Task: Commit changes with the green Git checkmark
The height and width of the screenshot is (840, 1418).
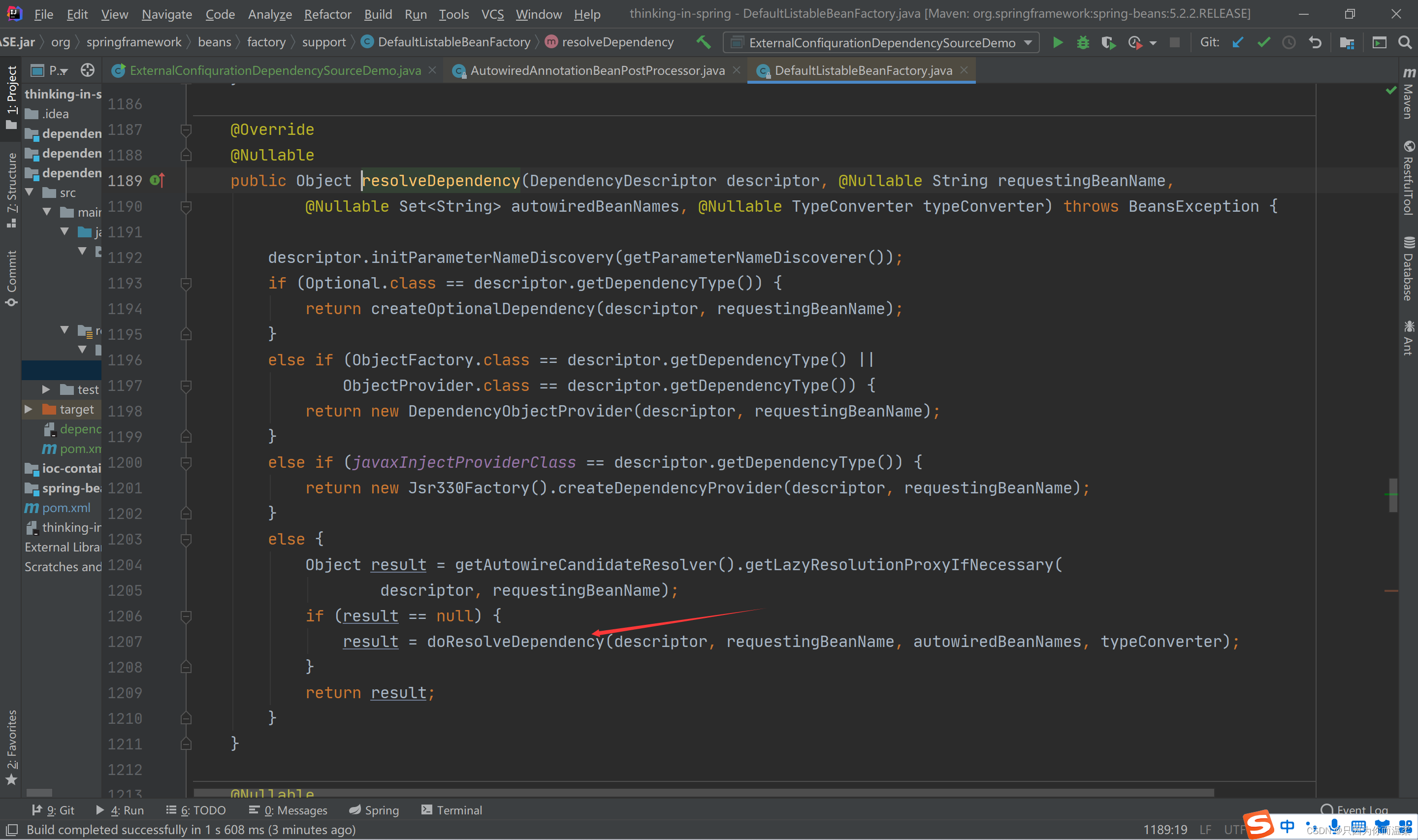Action: [1263, 42]
